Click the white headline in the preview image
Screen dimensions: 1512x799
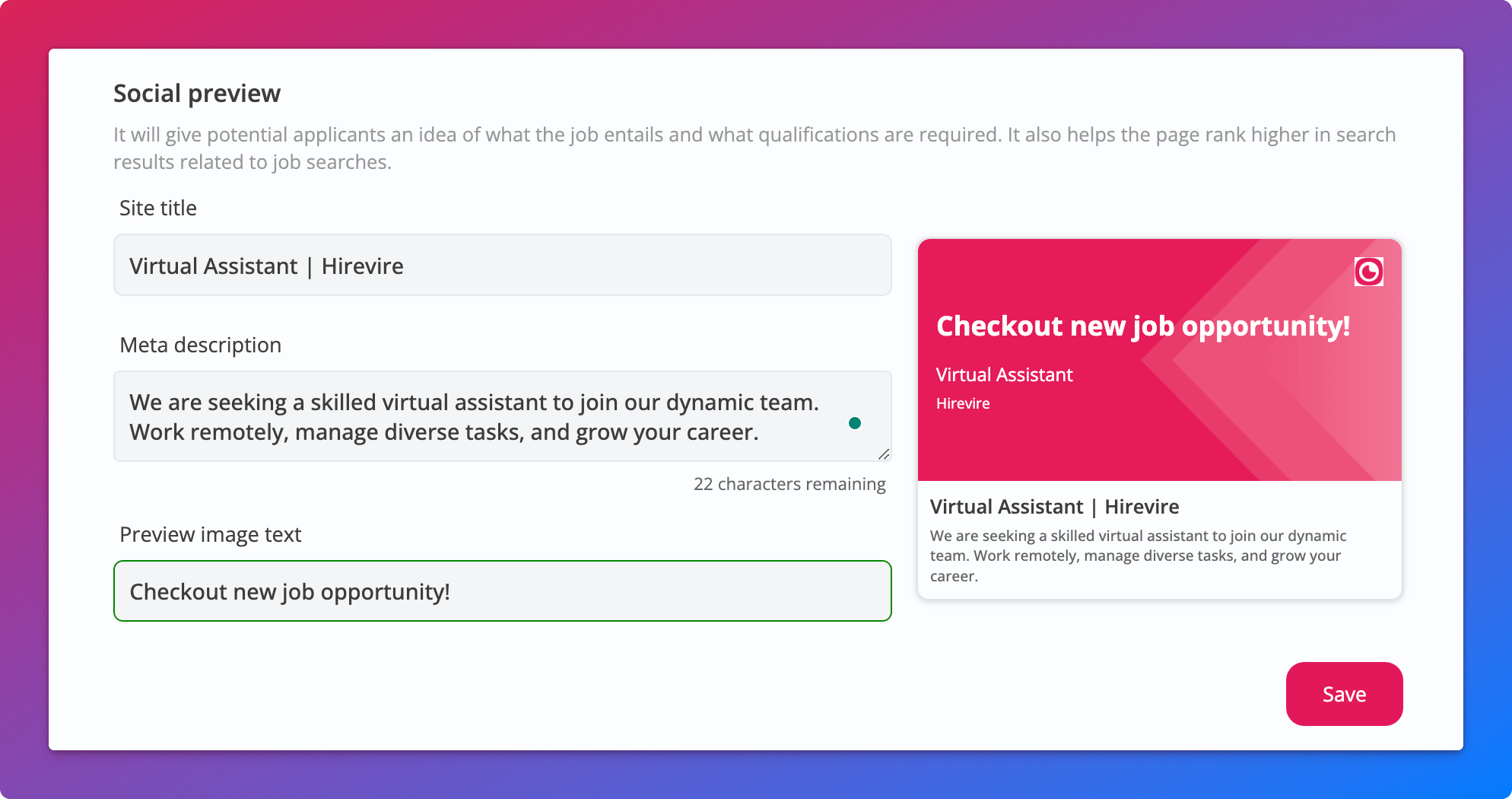pyautogui.click(x=1142, y=326)
